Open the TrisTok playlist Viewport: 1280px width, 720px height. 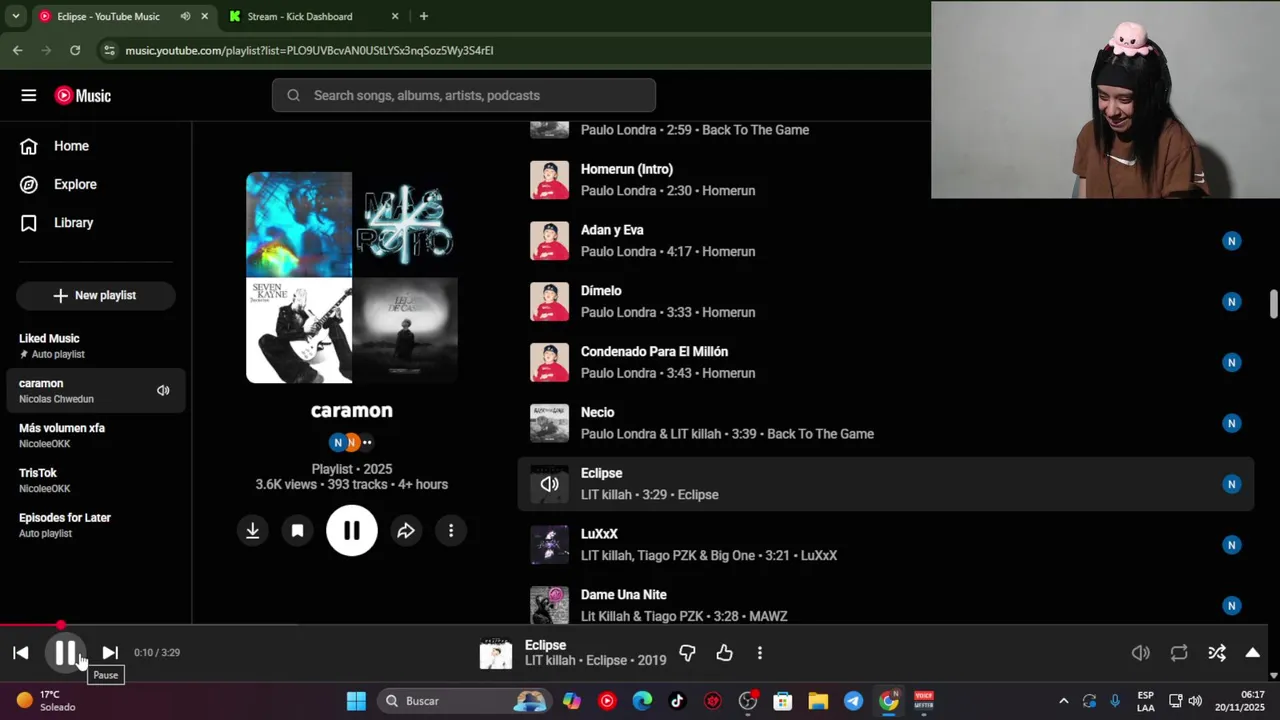pyautogui.click(x=95, y=480)
